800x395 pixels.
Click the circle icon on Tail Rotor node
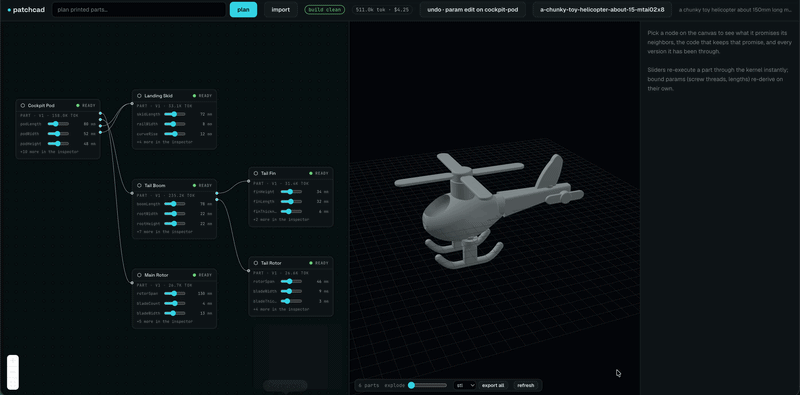tap(255, 263)
